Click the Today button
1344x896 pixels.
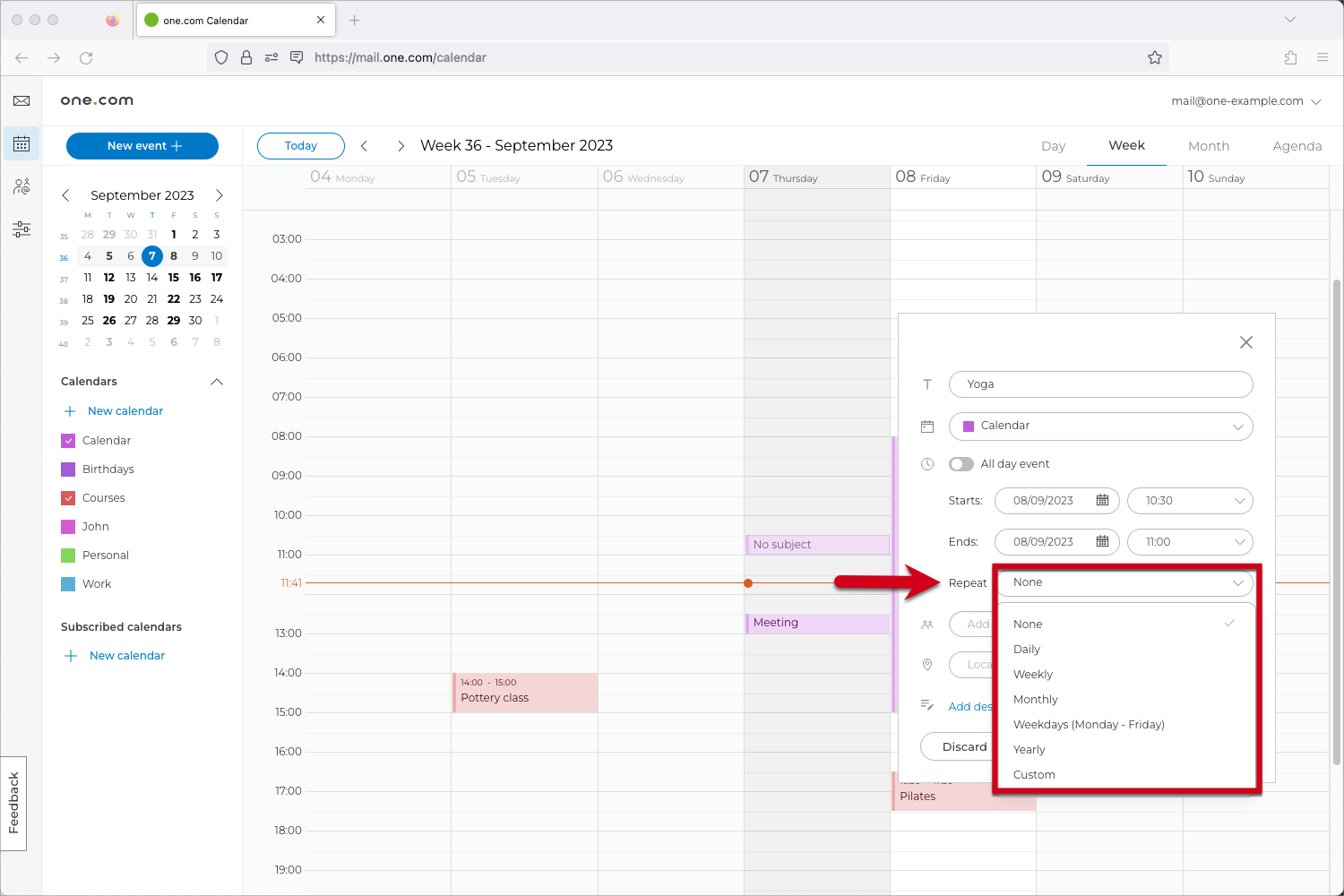coord(300,146)
